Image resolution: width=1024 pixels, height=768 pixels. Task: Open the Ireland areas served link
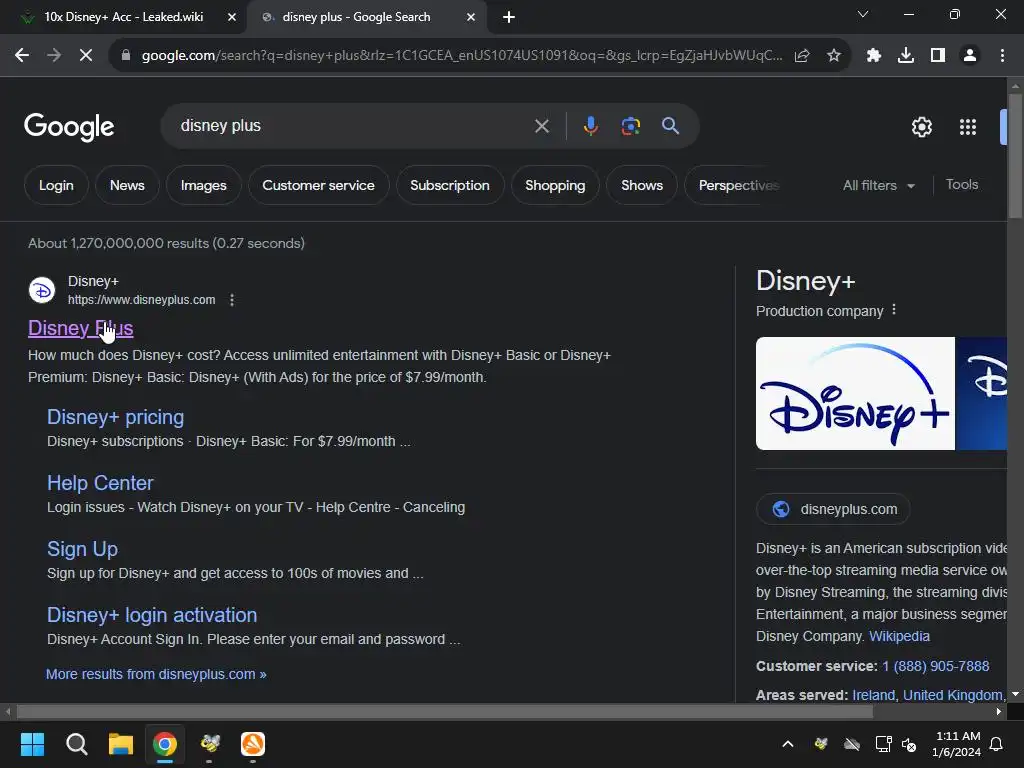[873, 695]
